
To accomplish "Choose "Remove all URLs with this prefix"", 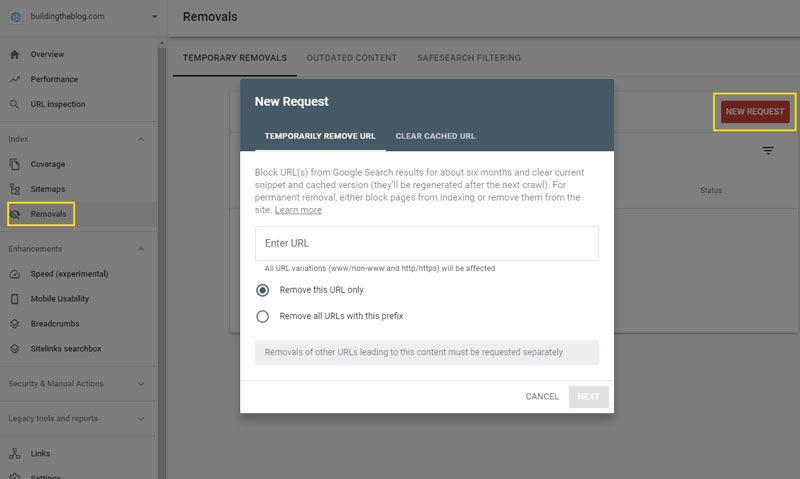I will 262,316.
